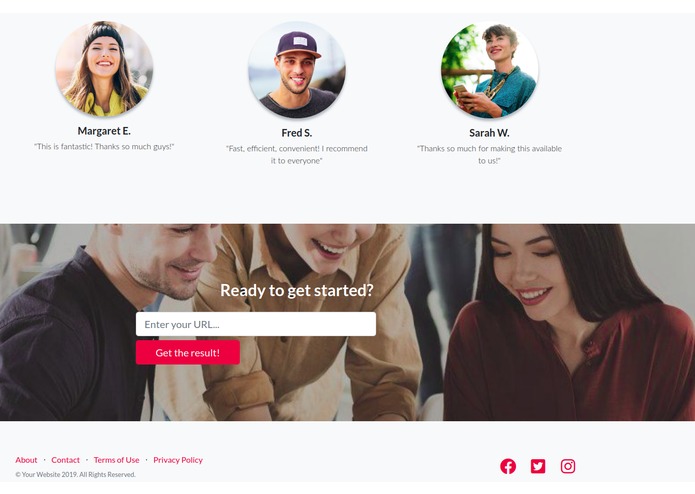Select the Fred S. name heading
This screenshot has width=695, height=494.
297,132
